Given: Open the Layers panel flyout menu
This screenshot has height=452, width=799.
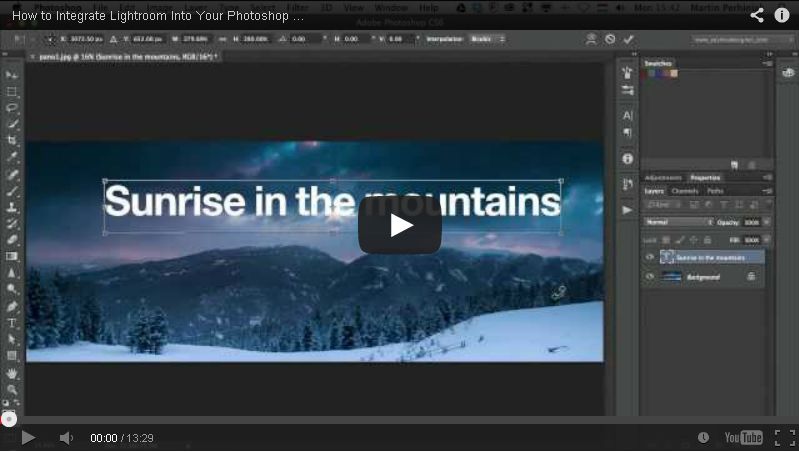Looking at the screenshot, I should [x=768, y=191].
